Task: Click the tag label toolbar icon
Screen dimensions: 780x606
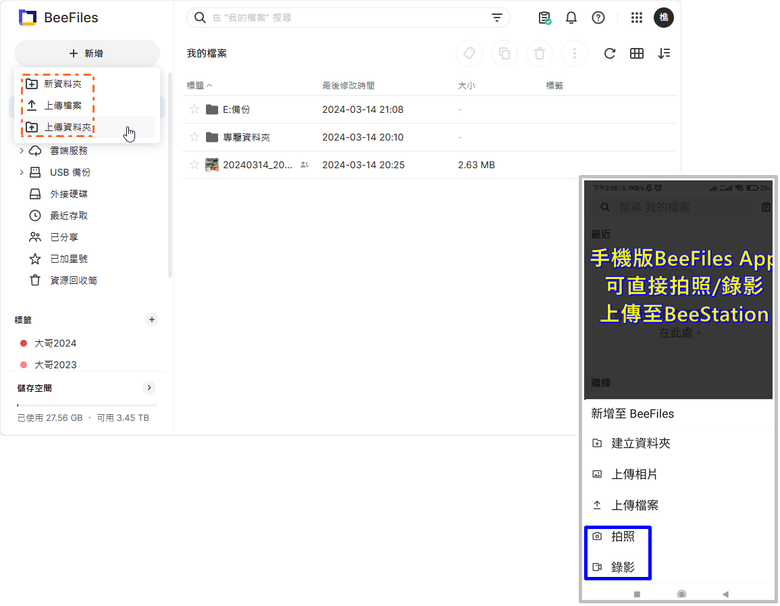Action: (469, 53)
